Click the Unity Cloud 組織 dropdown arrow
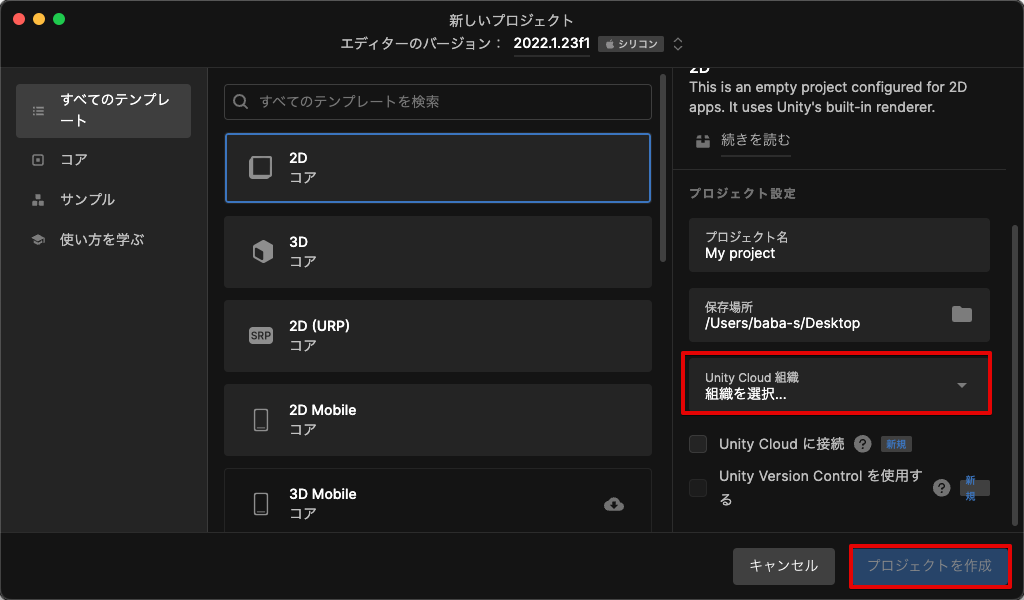The height and width of the screenshot is (600, 1024). (x=961, y=385)
